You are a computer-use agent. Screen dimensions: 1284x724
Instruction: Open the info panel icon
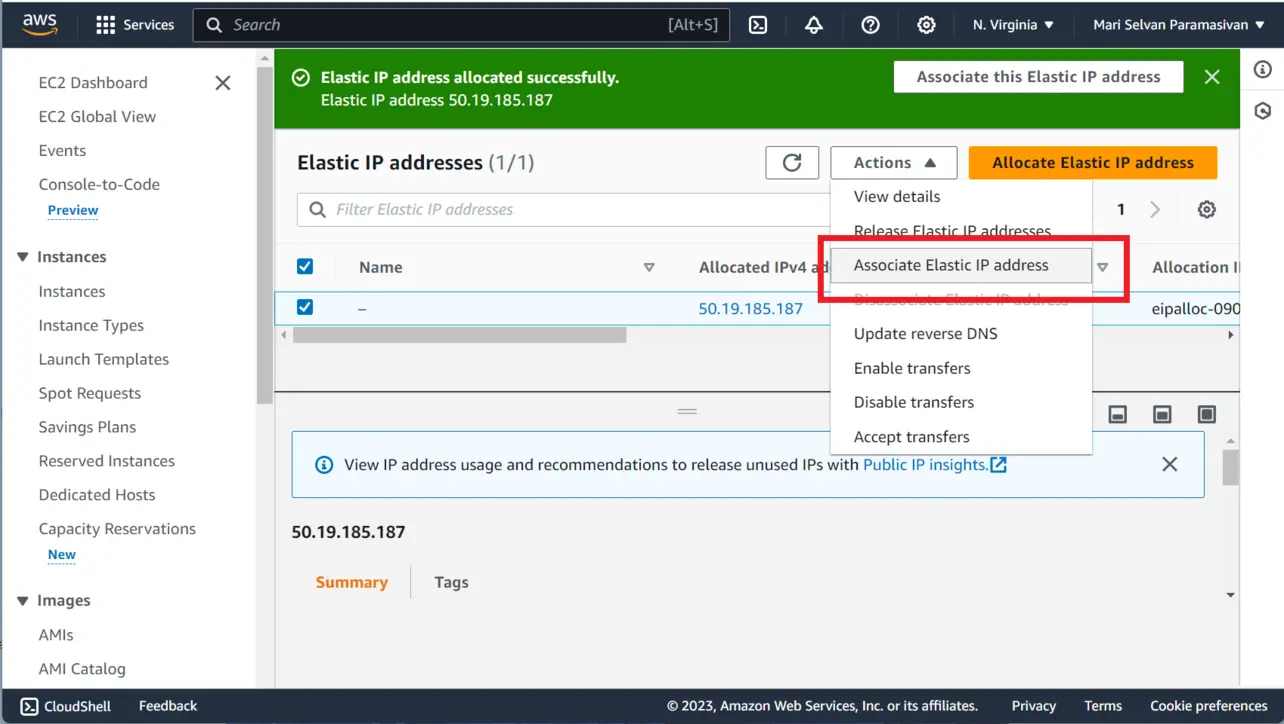(1263, 70)
